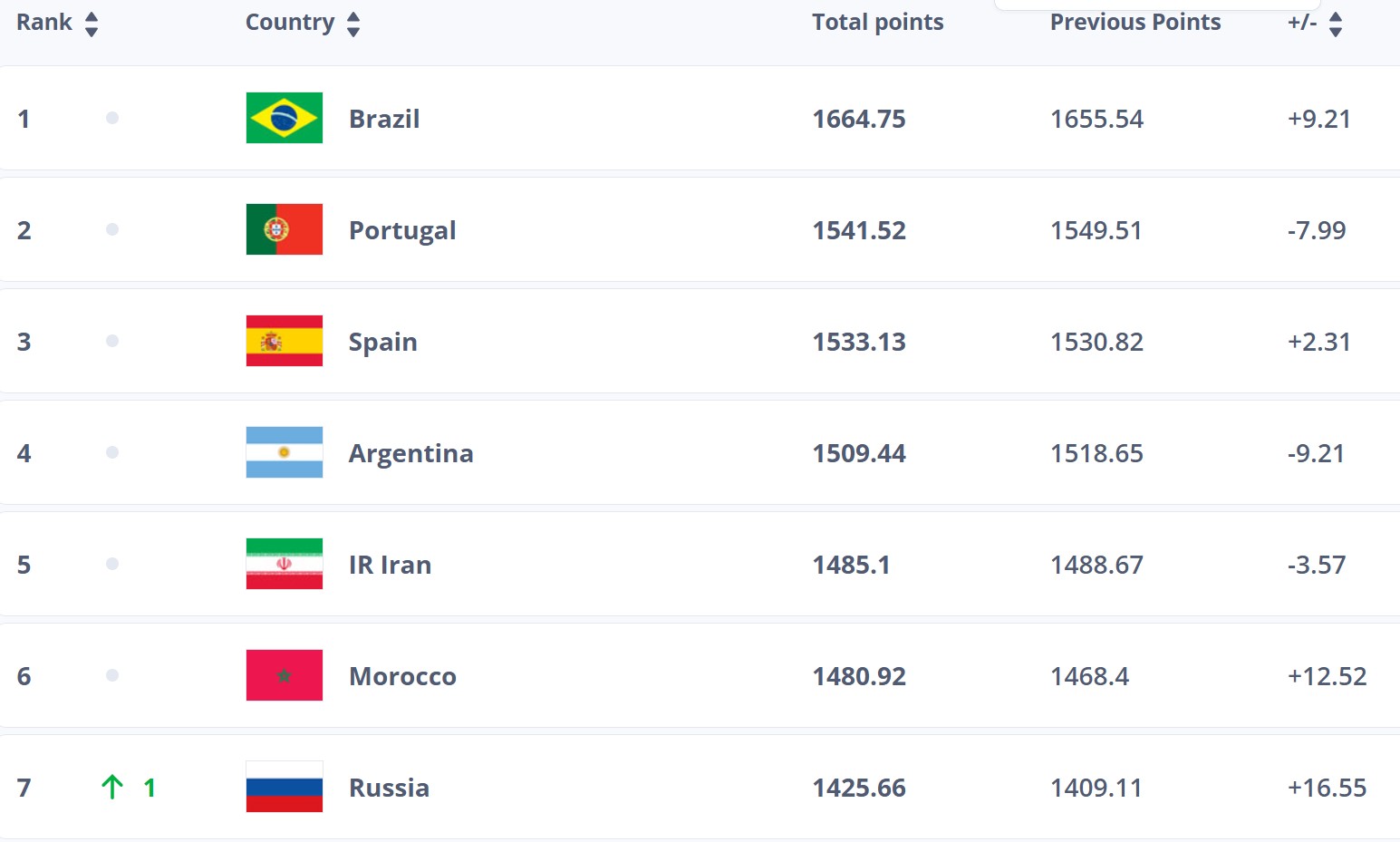This screenshot has height=842, width=1400.
Task: Select the Total points column header
Action: [877, 23]
